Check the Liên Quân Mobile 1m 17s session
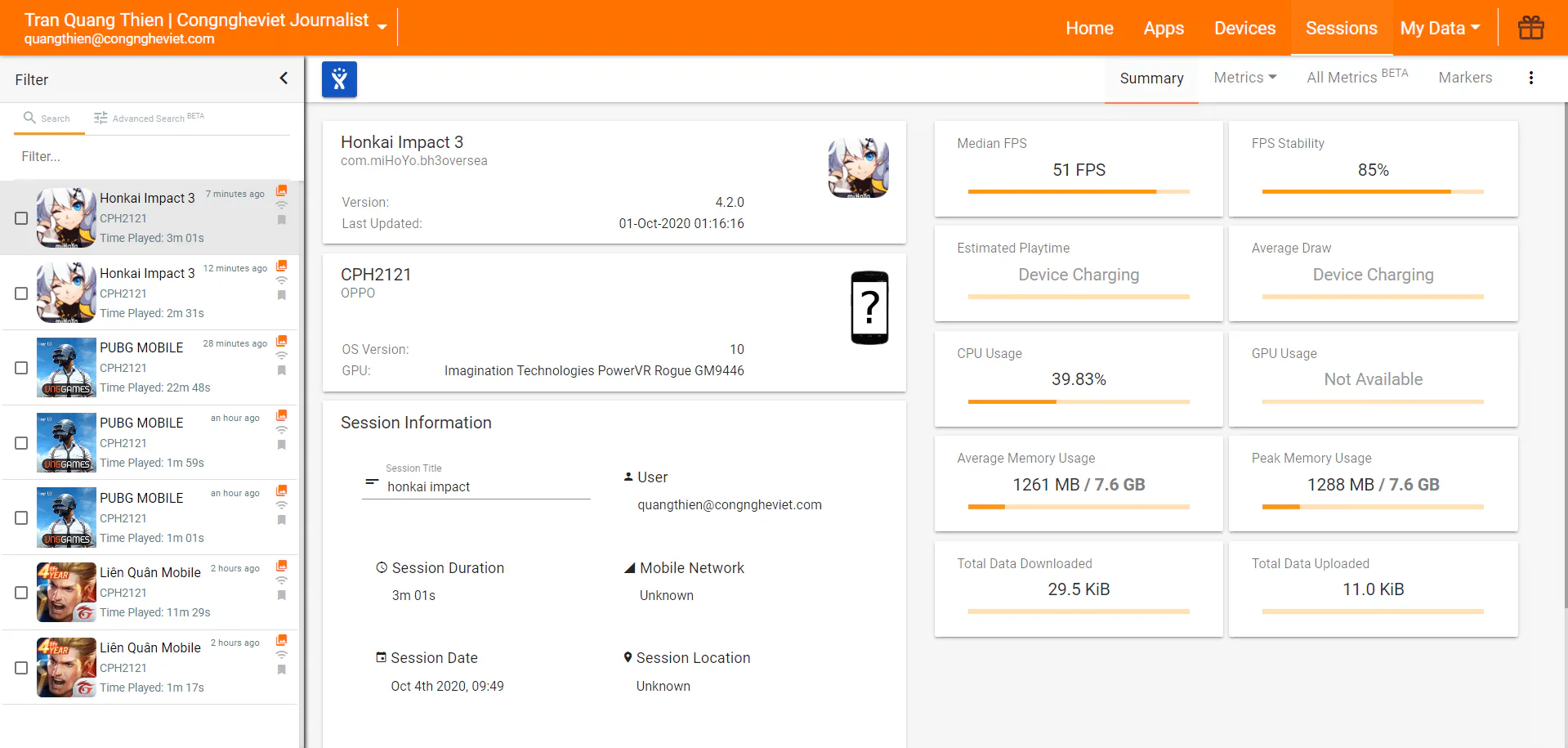 point(21,668)
